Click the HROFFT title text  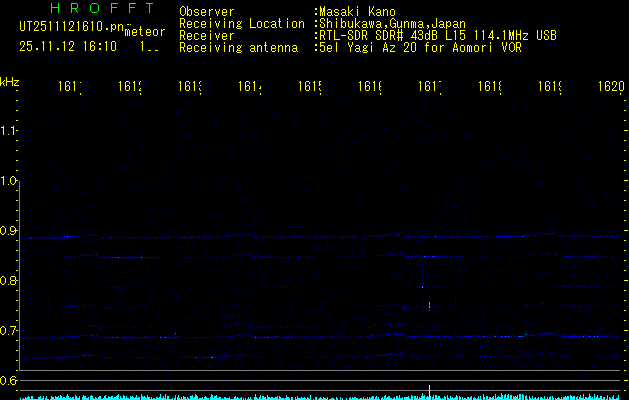pos(102,9)
